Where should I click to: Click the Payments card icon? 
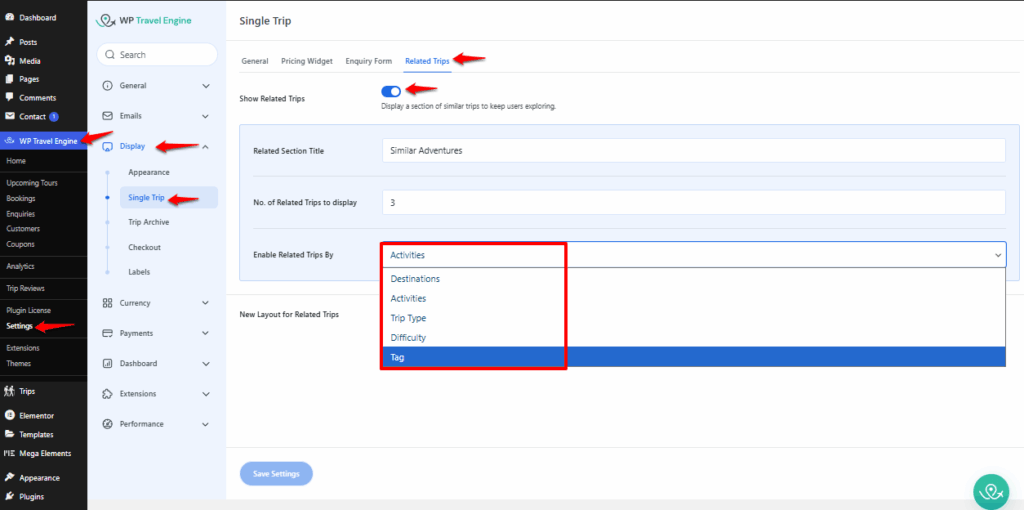(107, 333)
